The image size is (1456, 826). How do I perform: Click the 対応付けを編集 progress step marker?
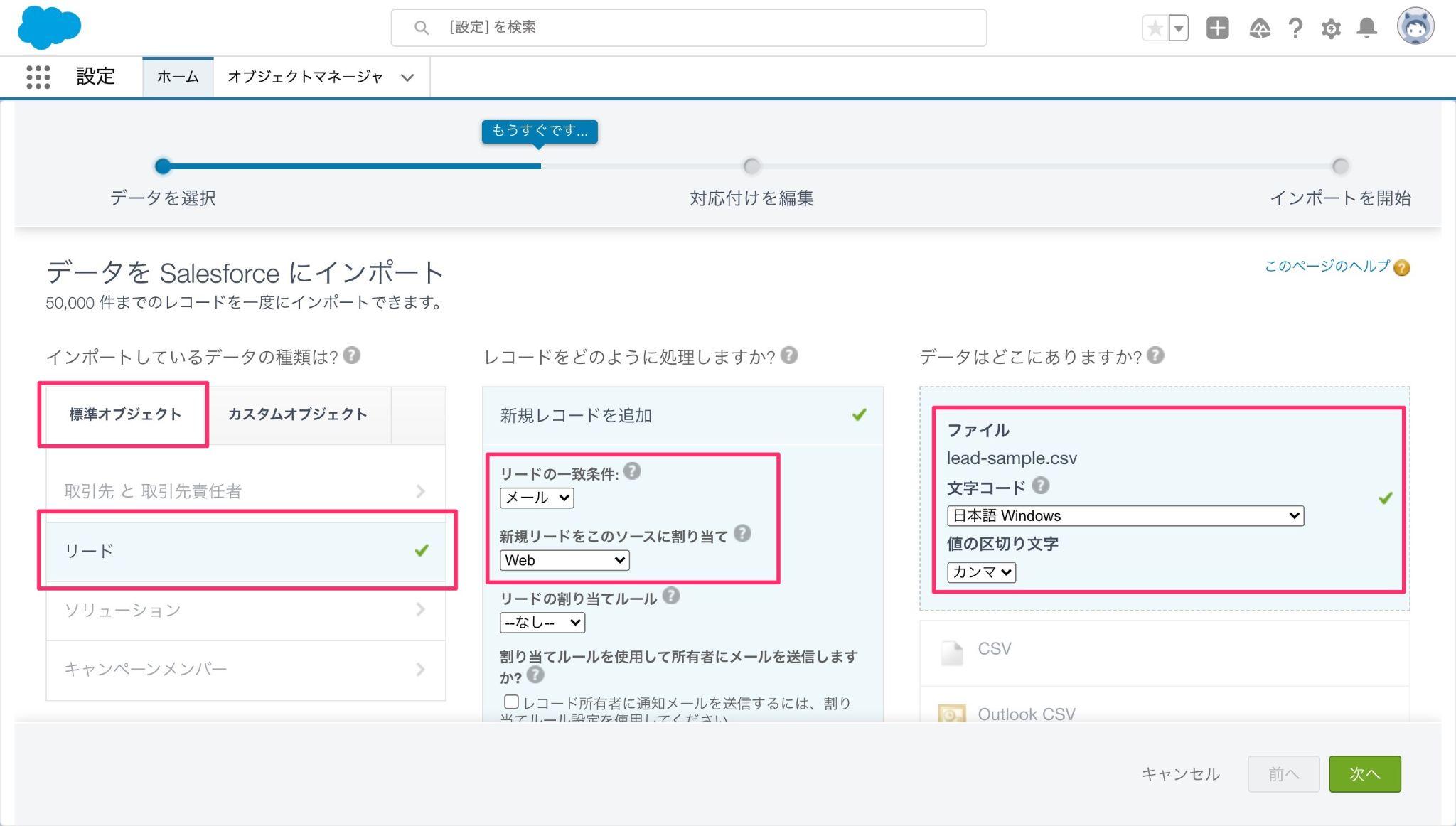(751, 166)
